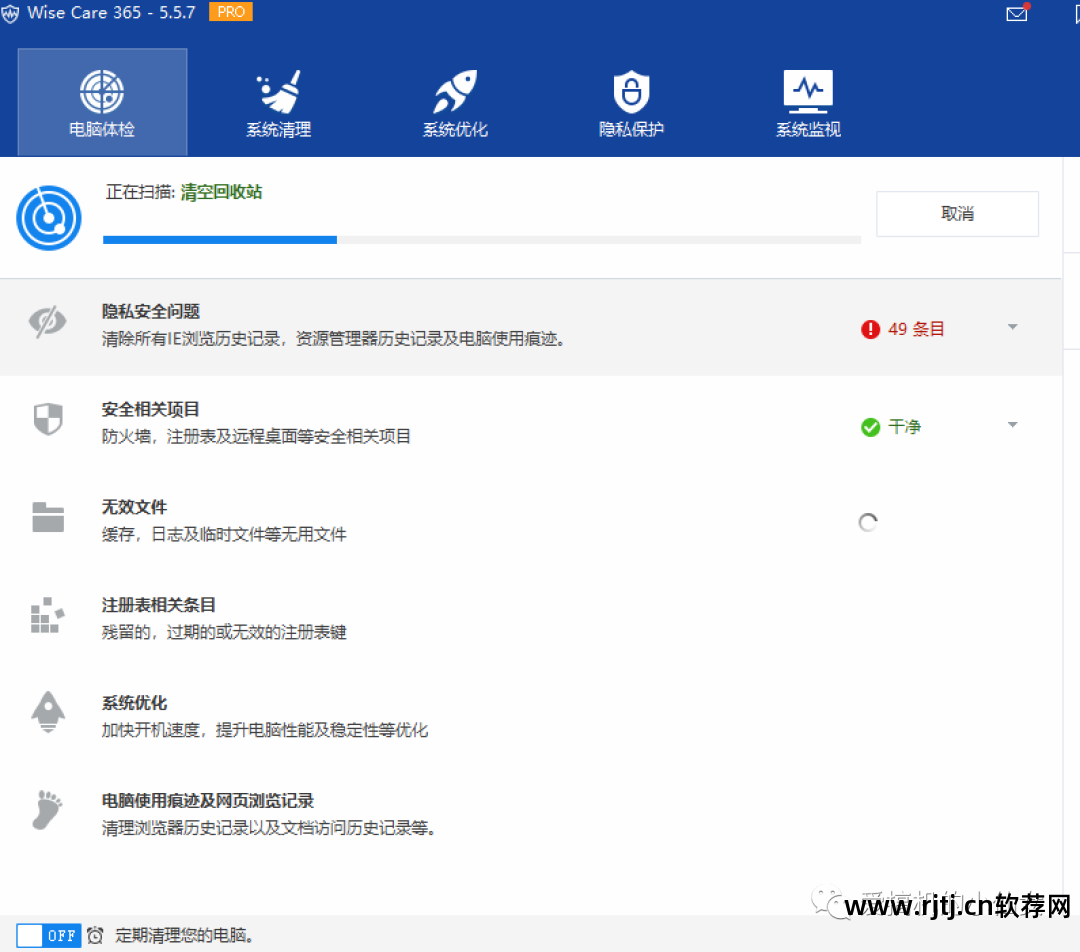Click the 系统优化 rocket icon
The width and height of the screenshot is (1080, 952).
click(48, 713)
